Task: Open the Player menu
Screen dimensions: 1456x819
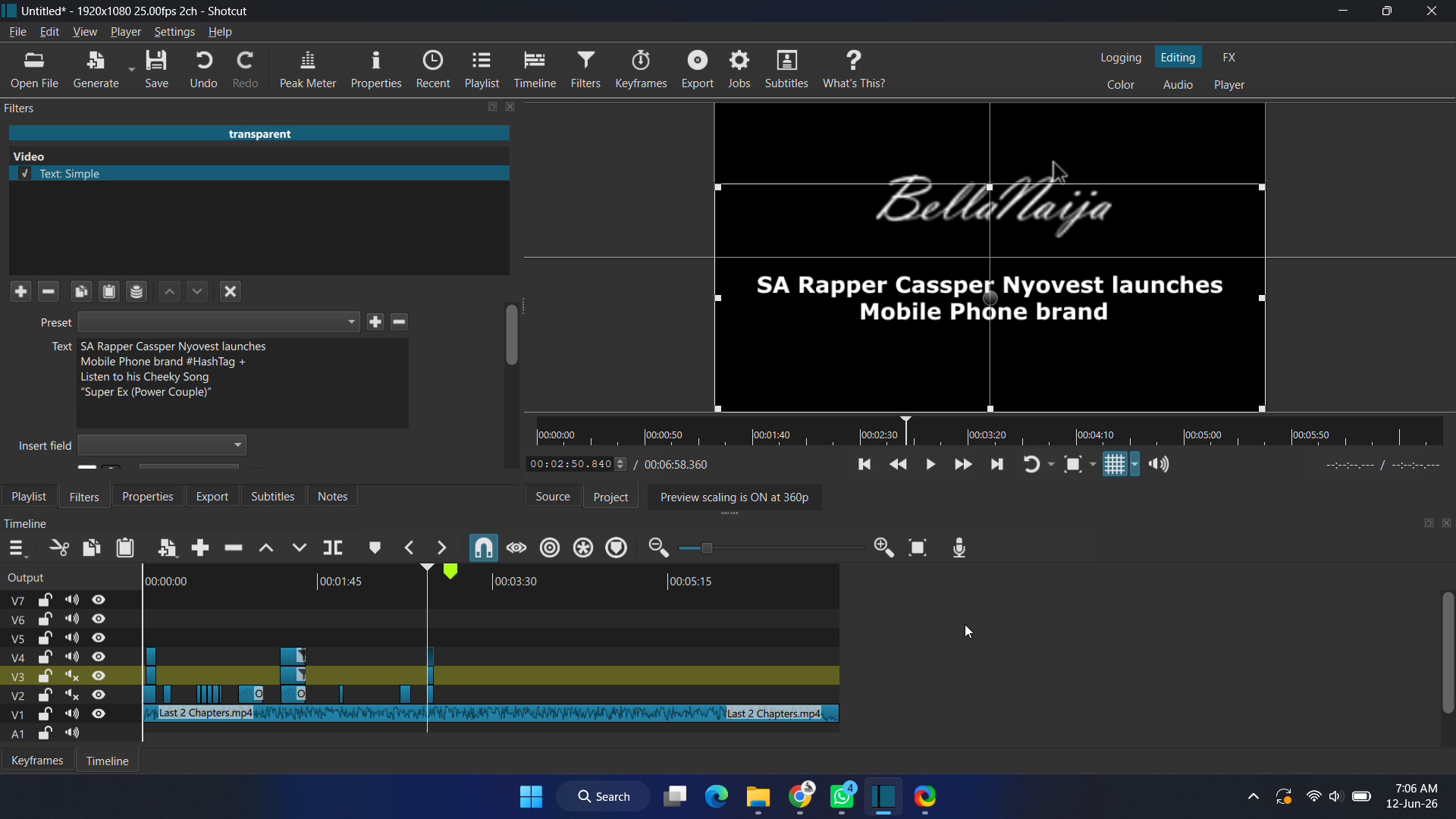Action: pos(126,32)
